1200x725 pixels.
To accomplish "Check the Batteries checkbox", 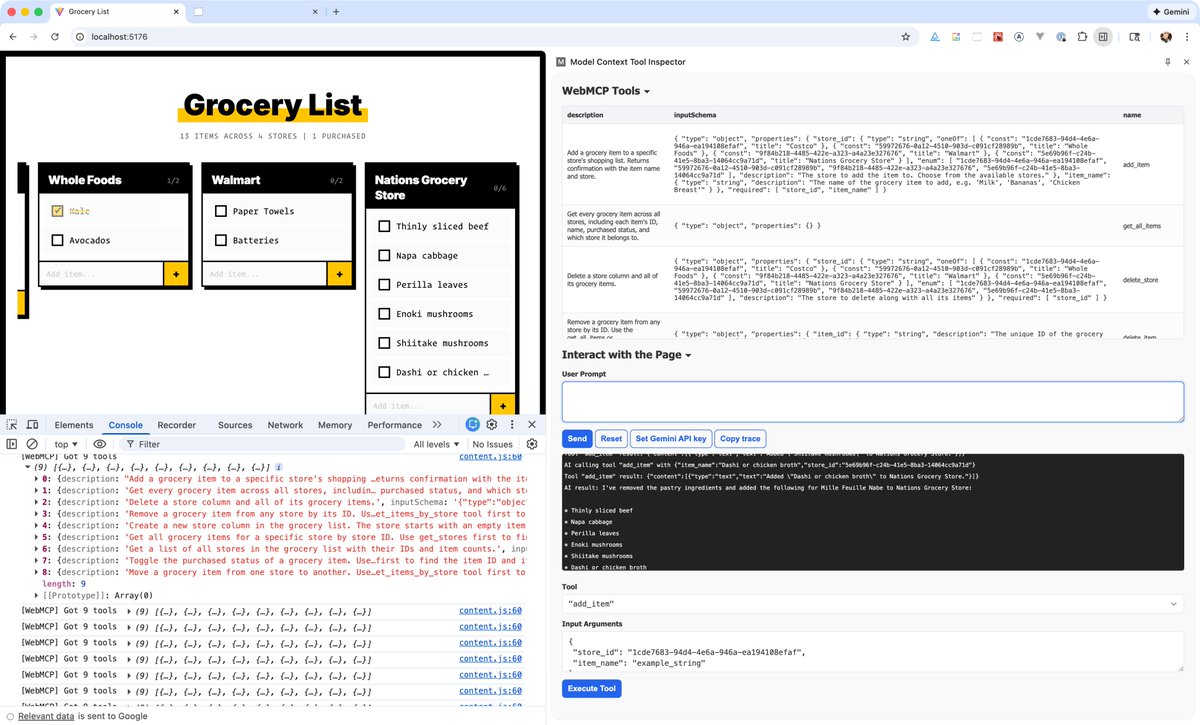I will 221,240.
